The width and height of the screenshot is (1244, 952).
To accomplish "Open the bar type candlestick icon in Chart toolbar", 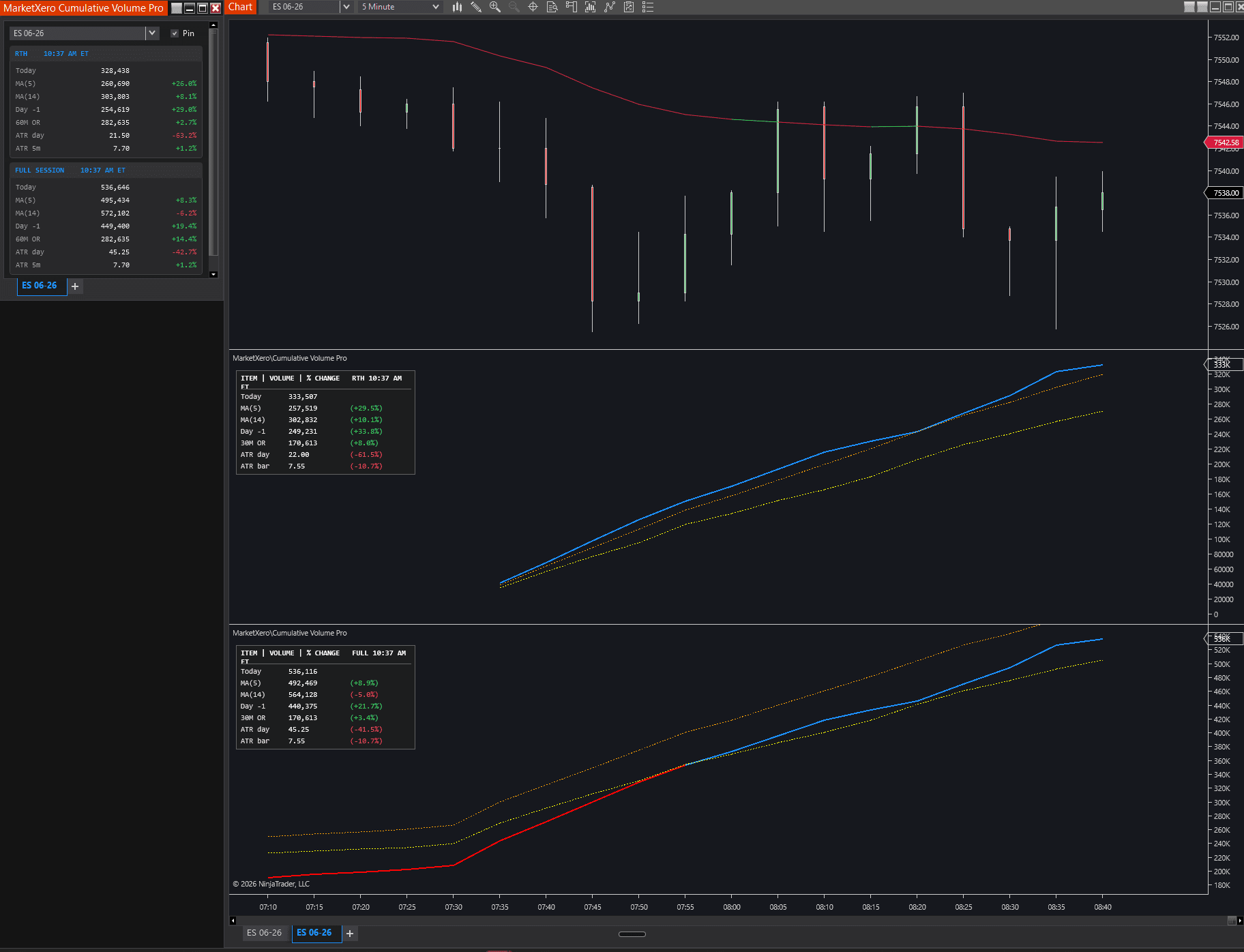I will pos(457,7).
